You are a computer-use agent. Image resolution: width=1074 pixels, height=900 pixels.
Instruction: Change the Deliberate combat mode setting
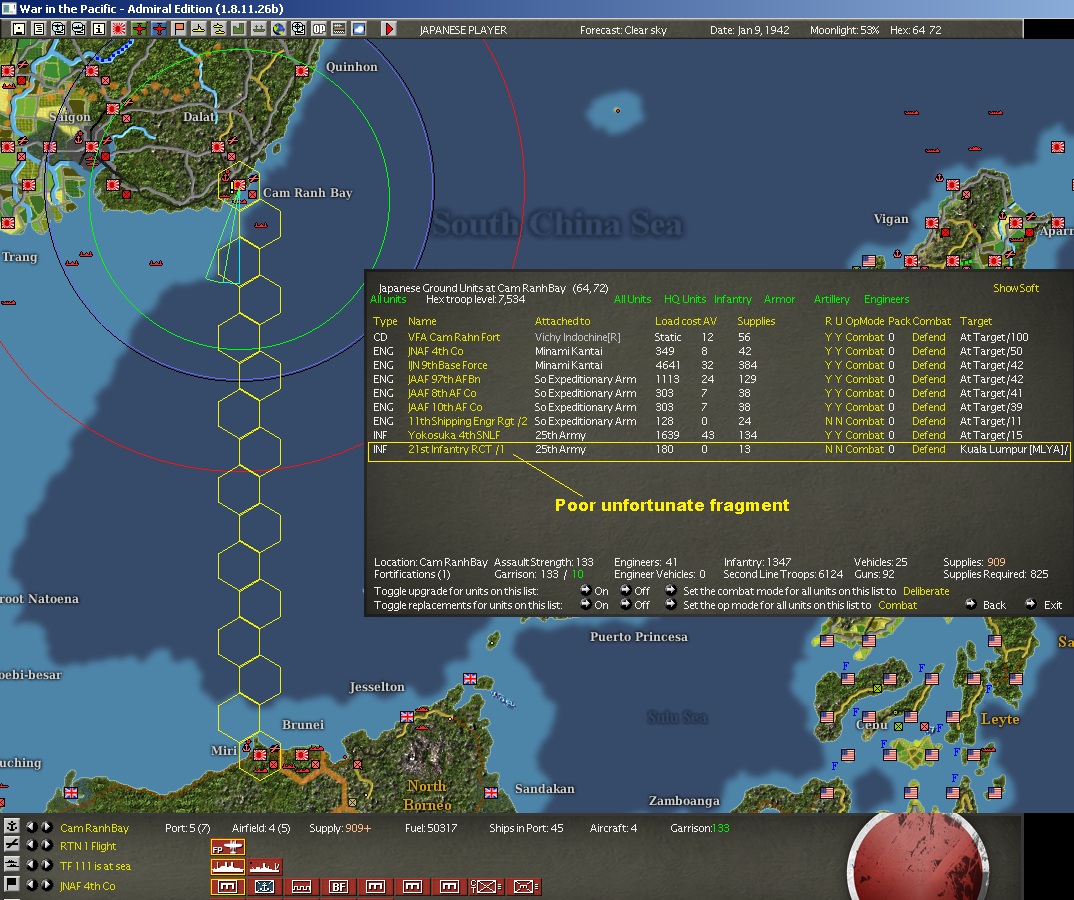point(926,591)
